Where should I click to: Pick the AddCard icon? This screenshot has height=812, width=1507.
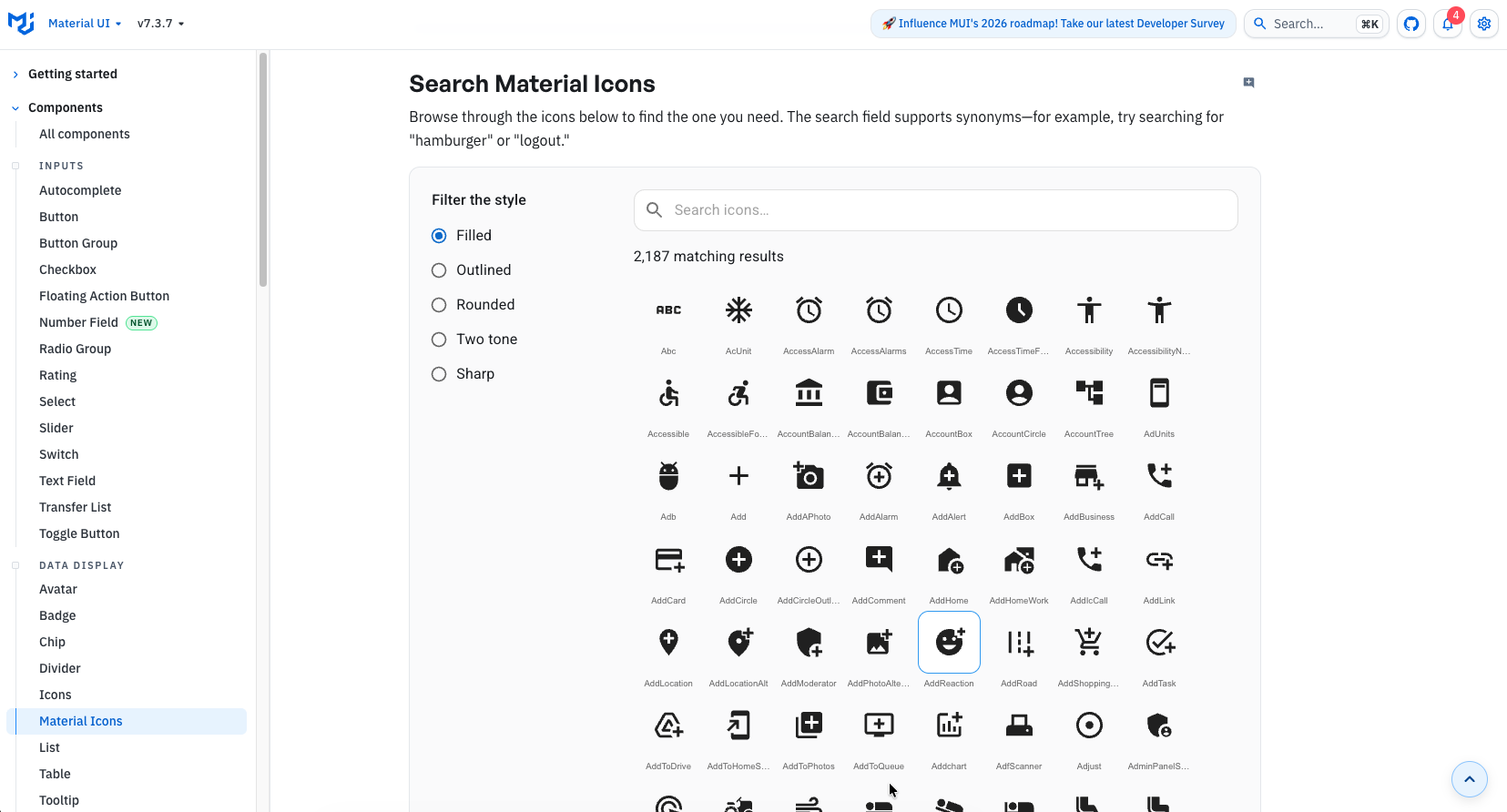point(668,560)
